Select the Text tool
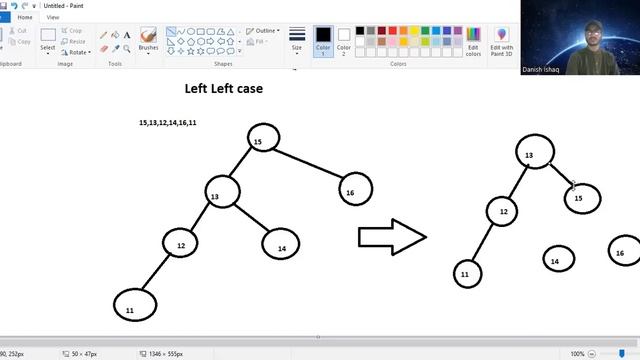640x360 pixels. point(127,36)
